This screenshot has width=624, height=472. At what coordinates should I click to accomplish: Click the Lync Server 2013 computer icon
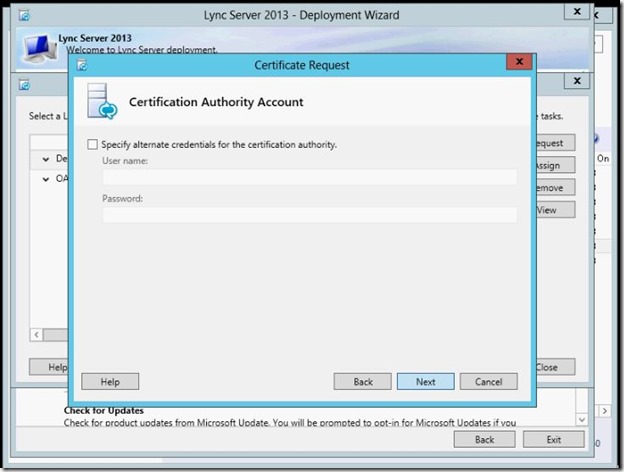point(40,49)
